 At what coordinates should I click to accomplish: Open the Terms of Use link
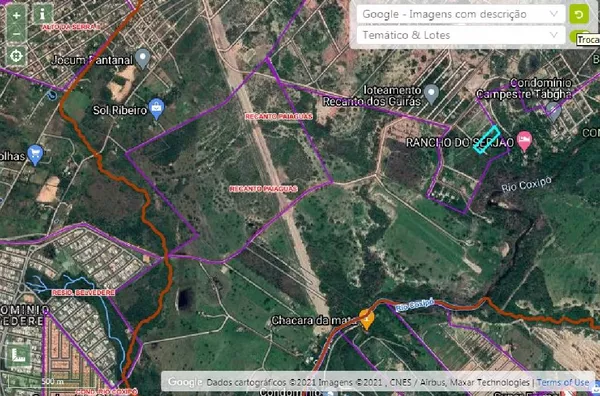click(x=562, y=382)
